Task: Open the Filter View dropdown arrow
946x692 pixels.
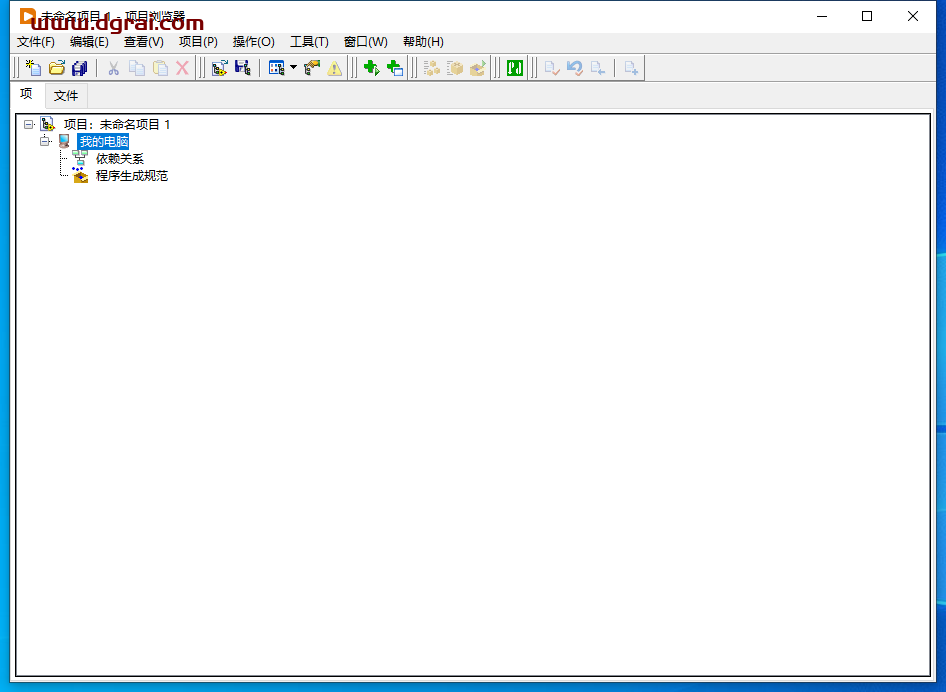Action: coord(293,67)
